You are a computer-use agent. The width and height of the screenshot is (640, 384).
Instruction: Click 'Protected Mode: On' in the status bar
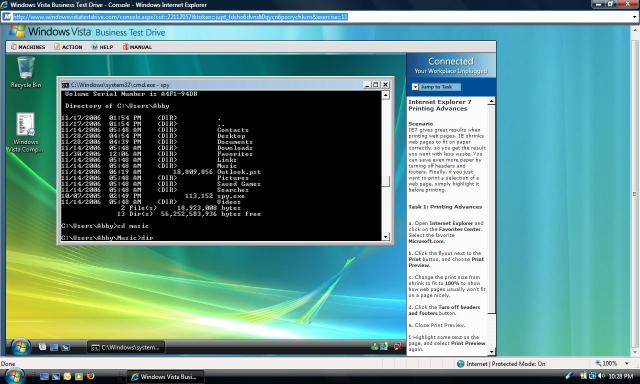[518, 364]
